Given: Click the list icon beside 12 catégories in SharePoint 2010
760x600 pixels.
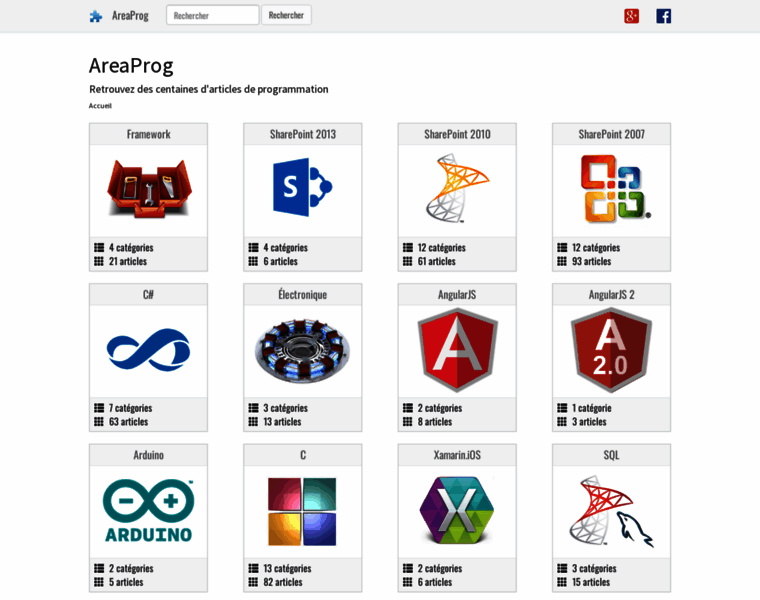Looking at the screenshot, I should [x=408, y=248].
